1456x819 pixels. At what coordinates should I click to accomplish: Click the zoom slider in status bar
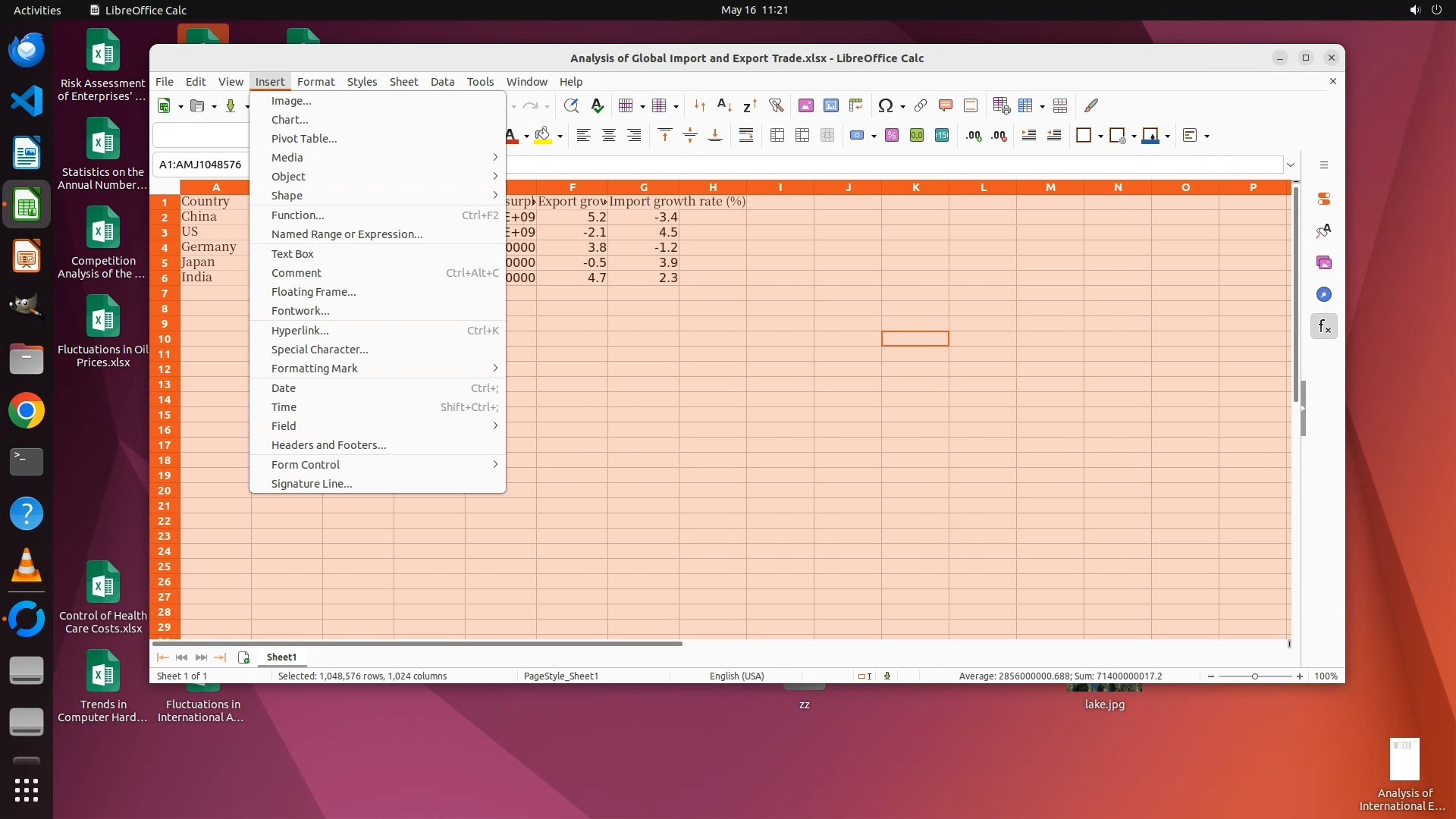click(x=1254, y=676)
